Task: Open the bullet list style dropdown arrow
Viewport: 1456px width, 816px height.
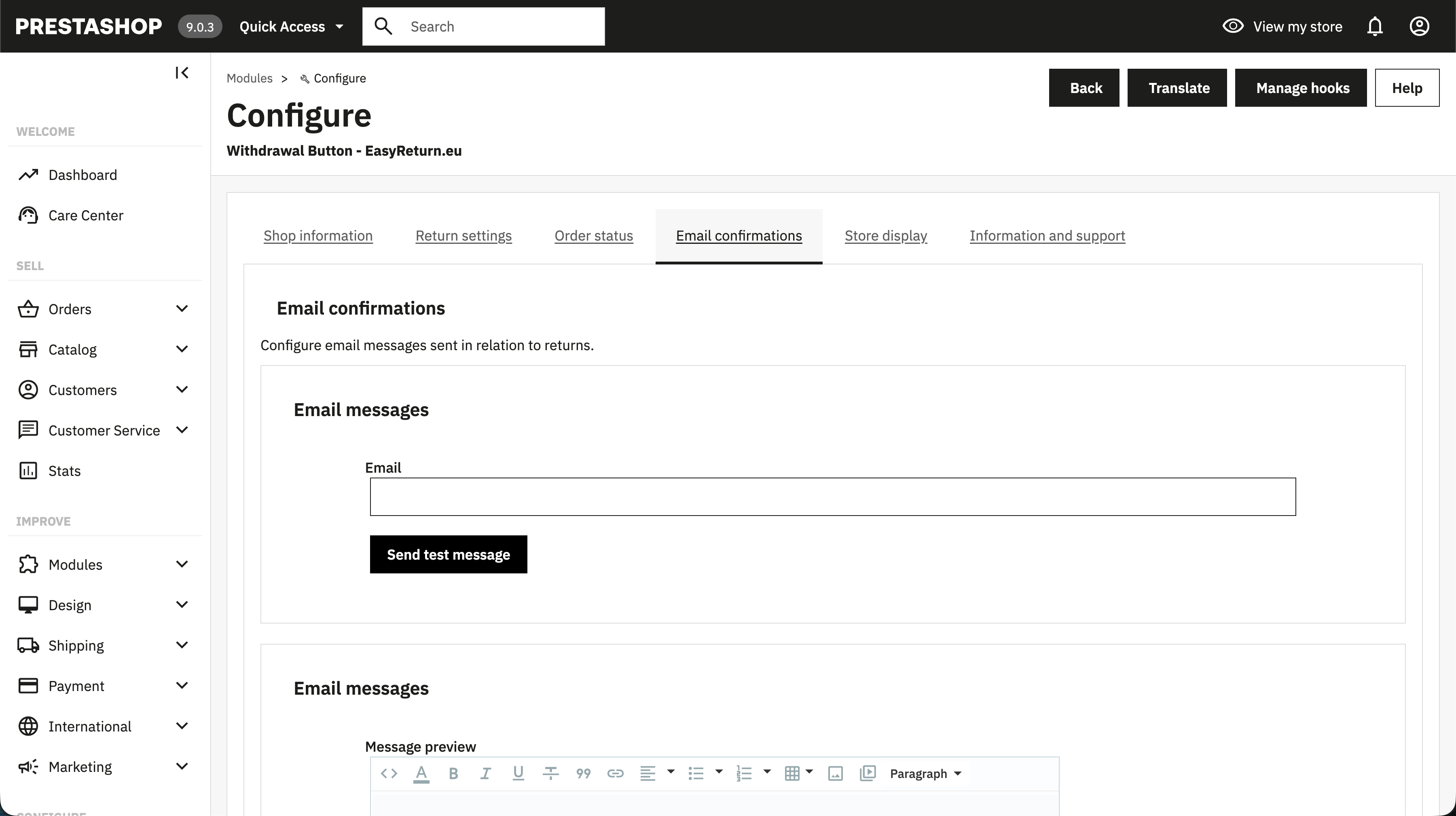Action: tap(719, 772)
